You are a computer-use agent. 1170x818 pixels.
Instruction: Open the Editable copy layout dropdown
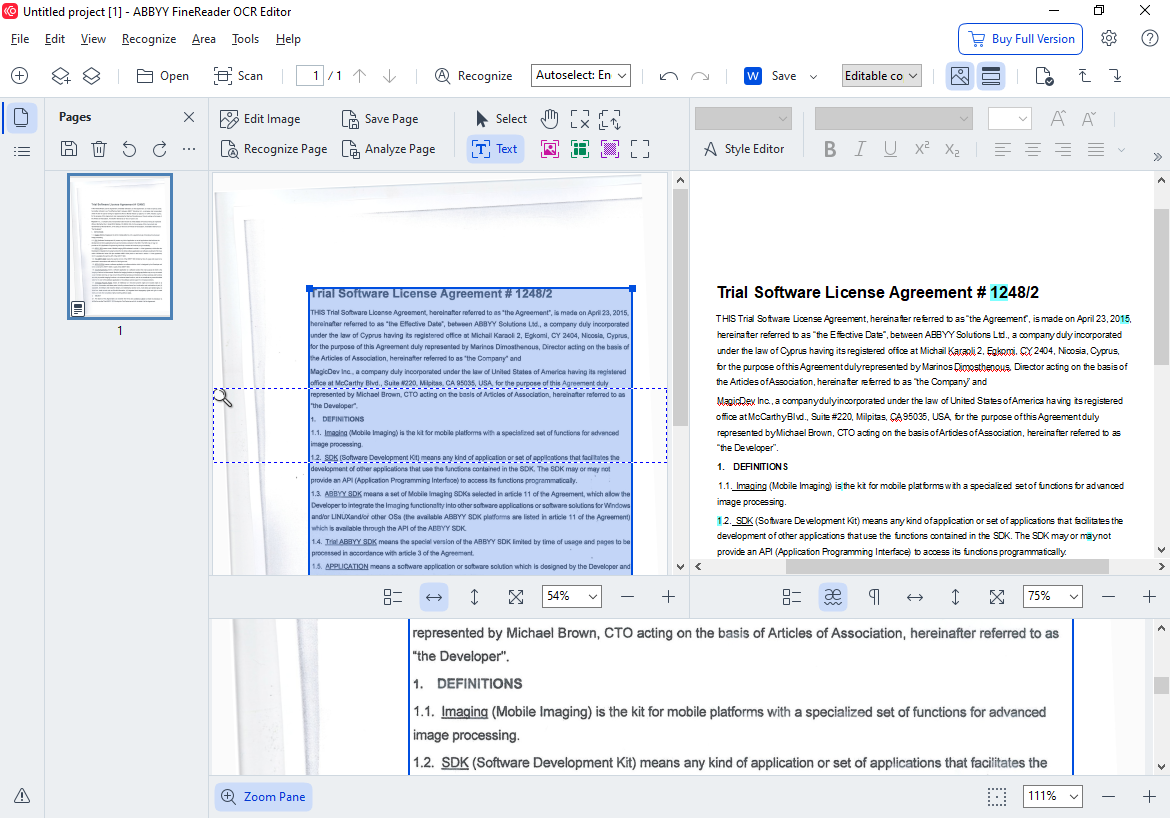pos(880,75)
